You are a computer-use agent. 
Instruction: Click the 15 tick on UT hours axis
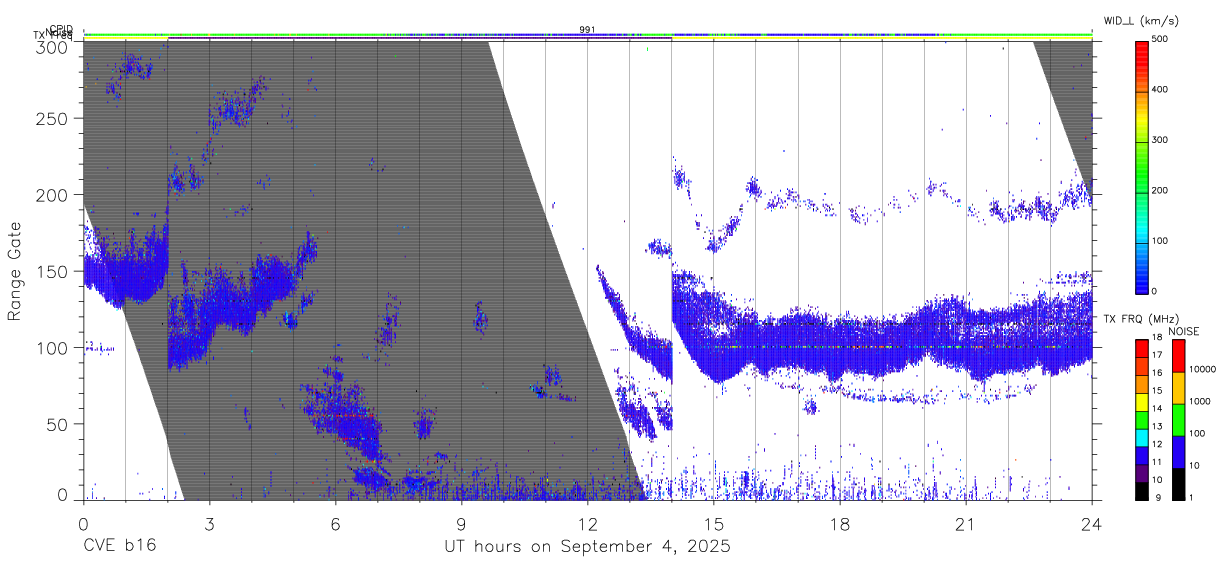pyautogui.click(x=714, y=523)
